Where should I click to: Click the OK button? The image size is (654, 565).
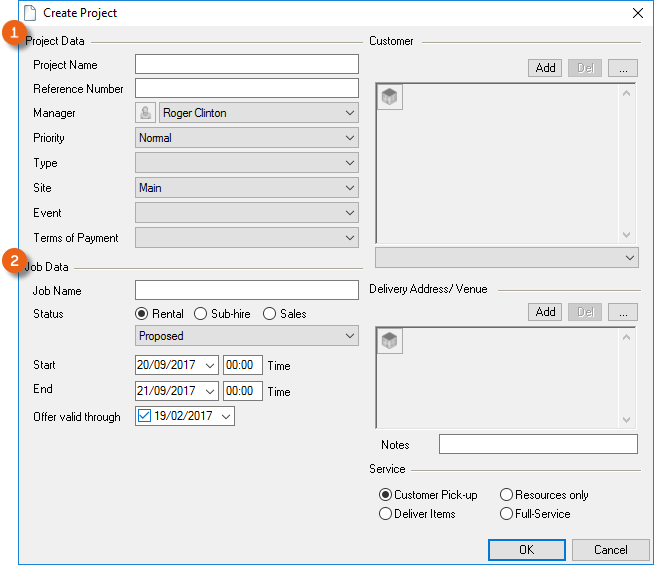pos(526,549)
